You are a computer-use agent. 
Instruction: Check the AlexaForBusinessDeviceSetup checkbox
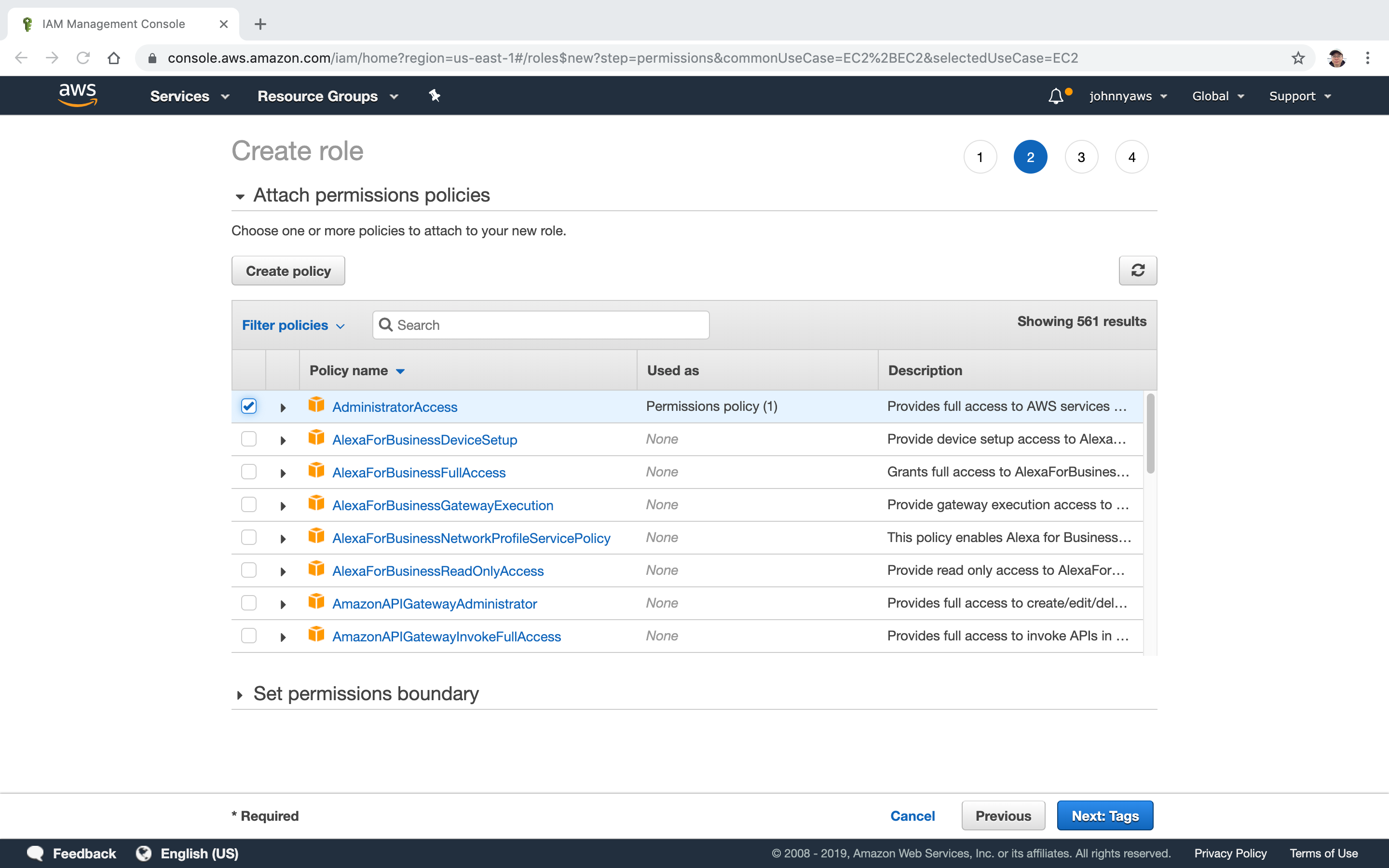(248, 439)
